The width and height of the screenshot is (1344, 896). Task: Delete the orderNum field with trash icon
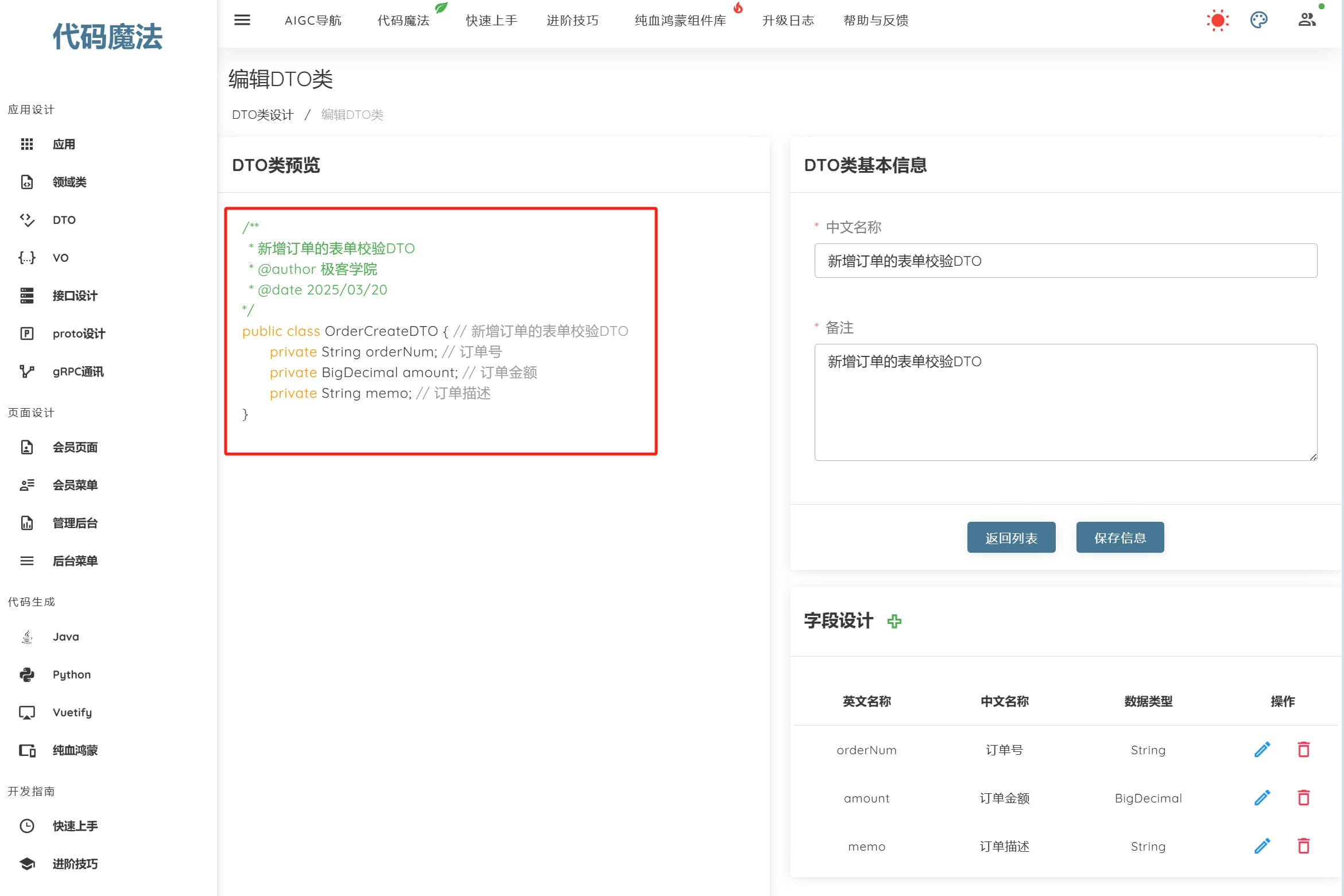pyautogui.click(x=1303, y=750)
